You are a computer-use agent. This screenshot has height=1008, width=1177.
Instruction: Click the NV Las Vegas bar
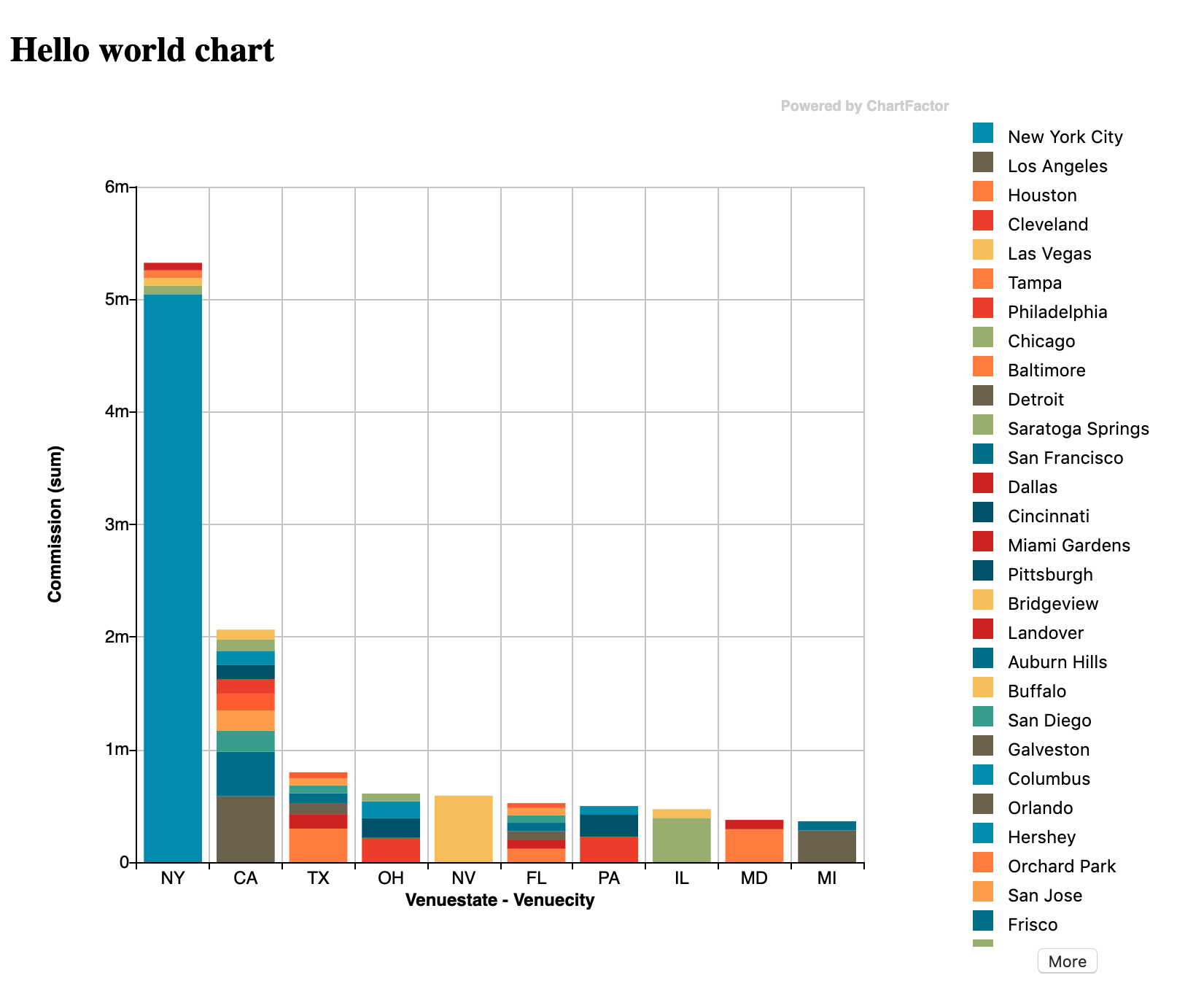pyautogui.click(x=464, y=829)
